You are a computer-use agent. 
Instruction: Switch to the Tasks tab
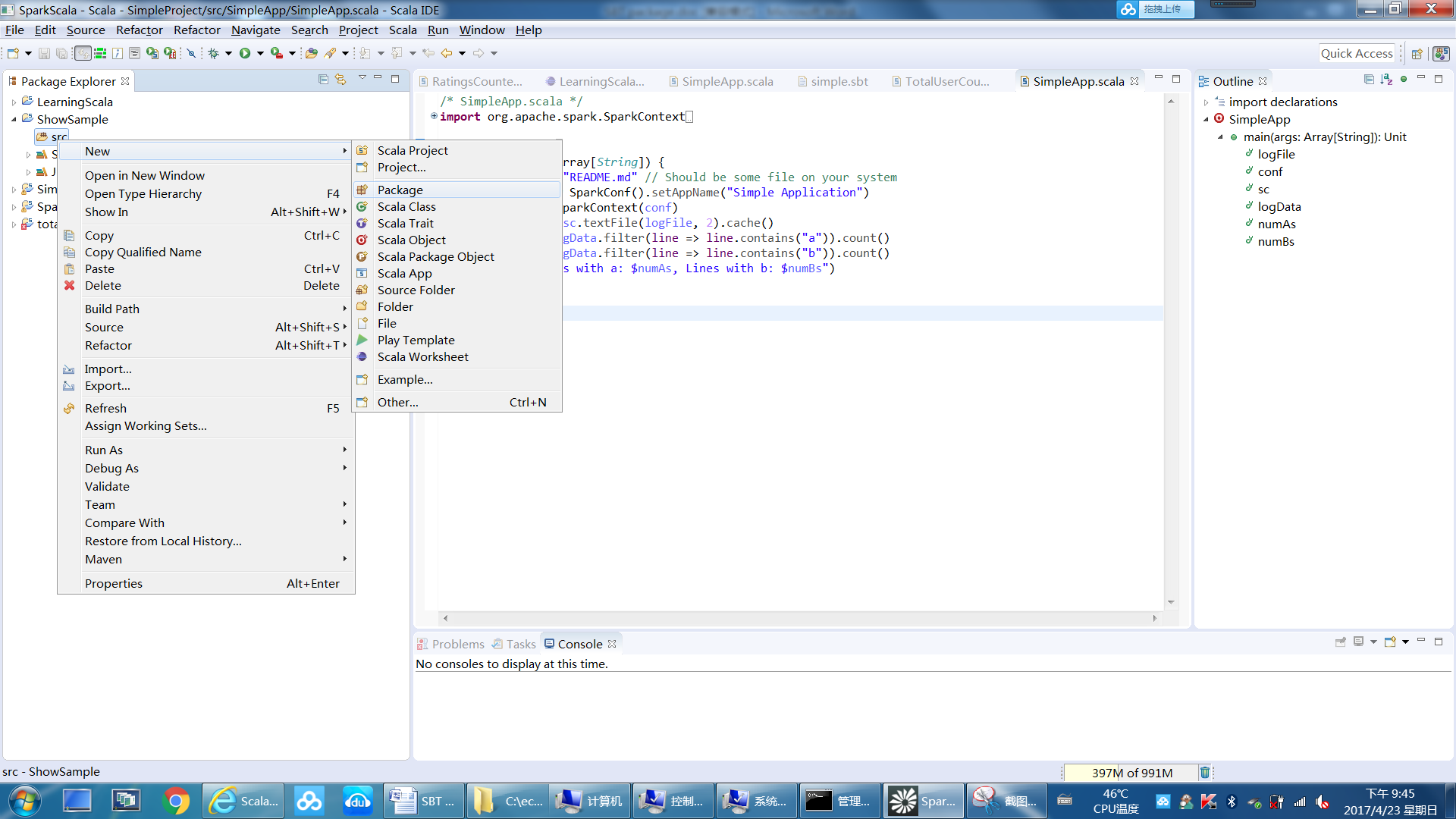pos(514,644)
